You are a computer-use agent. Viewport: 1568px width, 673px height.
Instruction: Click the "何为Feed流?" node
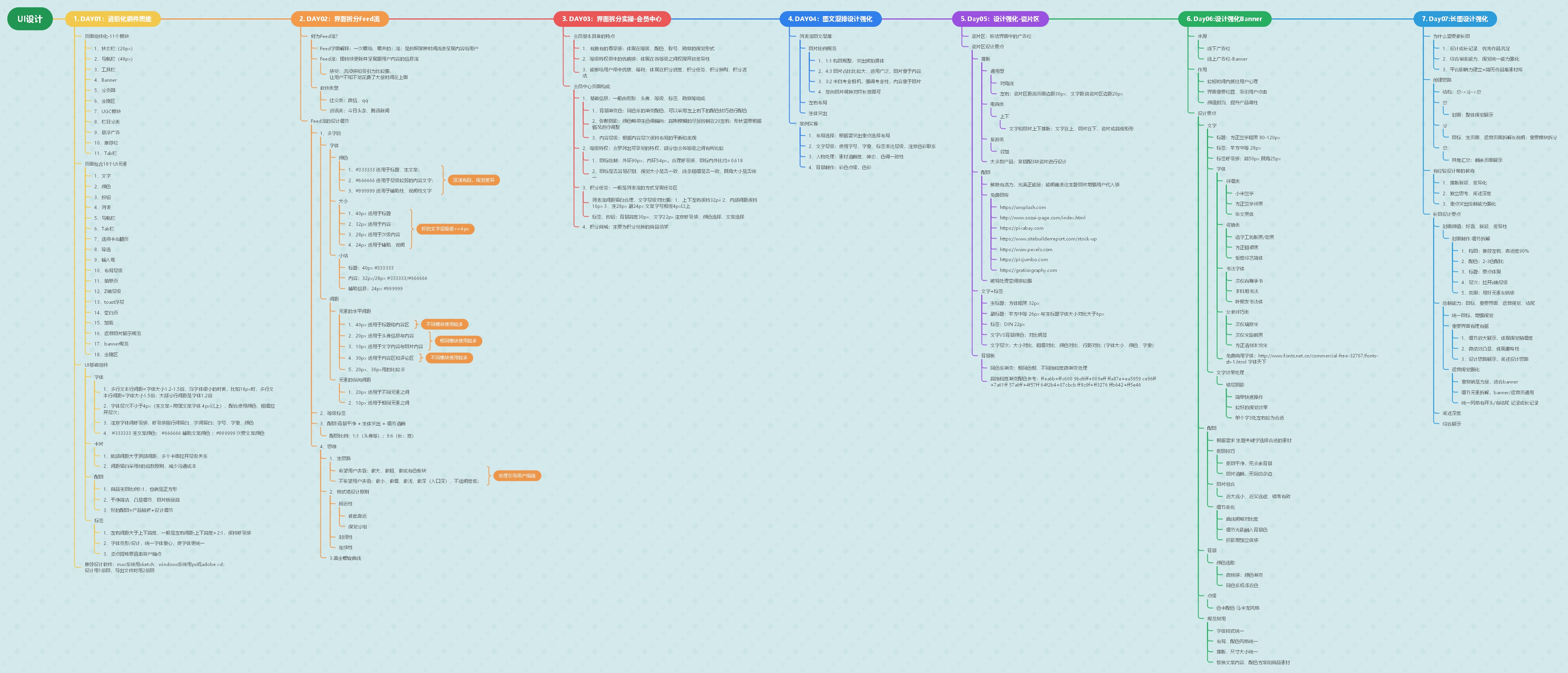(324, 36)
